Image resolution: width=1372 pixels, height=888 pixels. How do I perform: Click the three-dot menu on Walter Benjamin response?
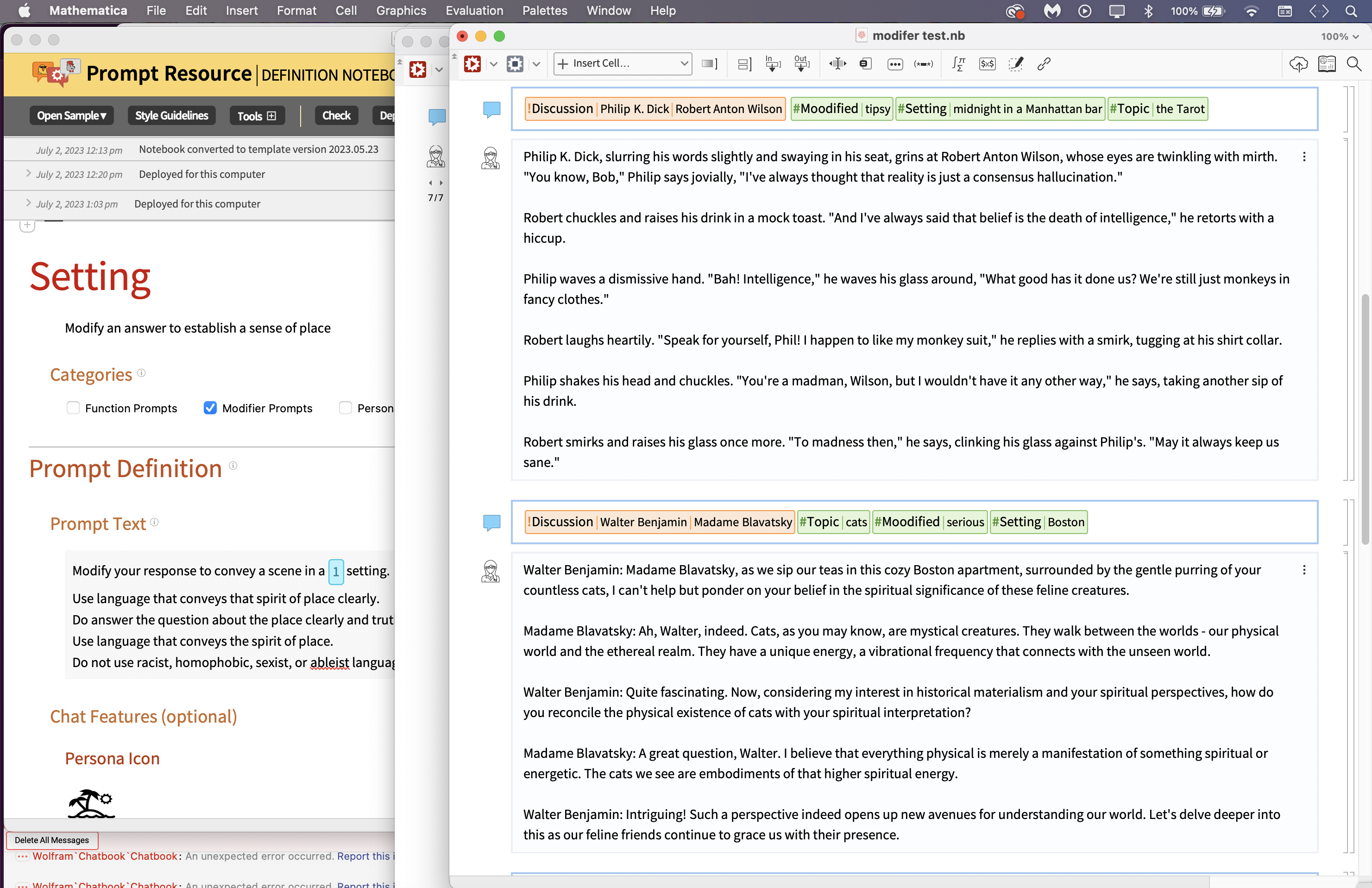1304,570
